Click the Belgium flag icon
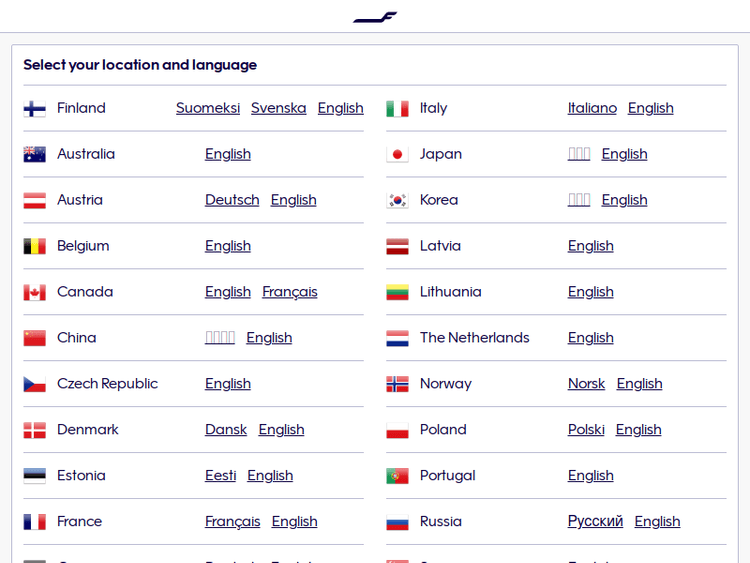Screen dimensions: 750x563 pos(34,246)
